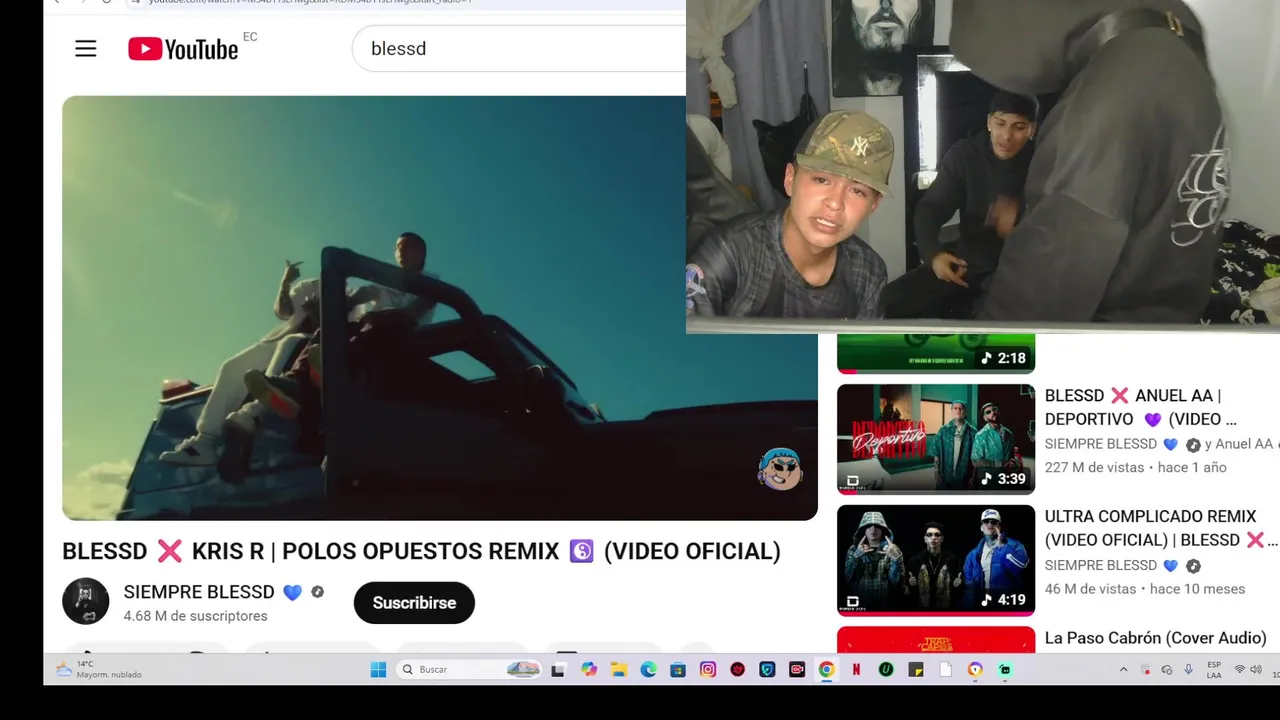Open the La Paso Cabrón (Cover Audio) video
Viewport: 1280px width, 720px height.
coord(1155,638)
